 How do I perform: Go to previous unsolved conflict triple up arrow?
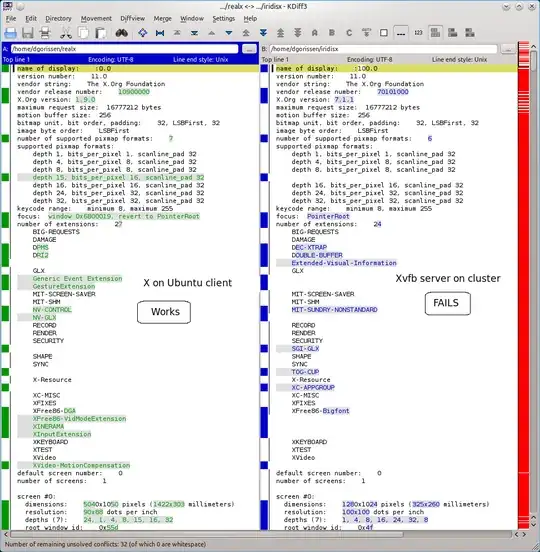tap(280, 33)
